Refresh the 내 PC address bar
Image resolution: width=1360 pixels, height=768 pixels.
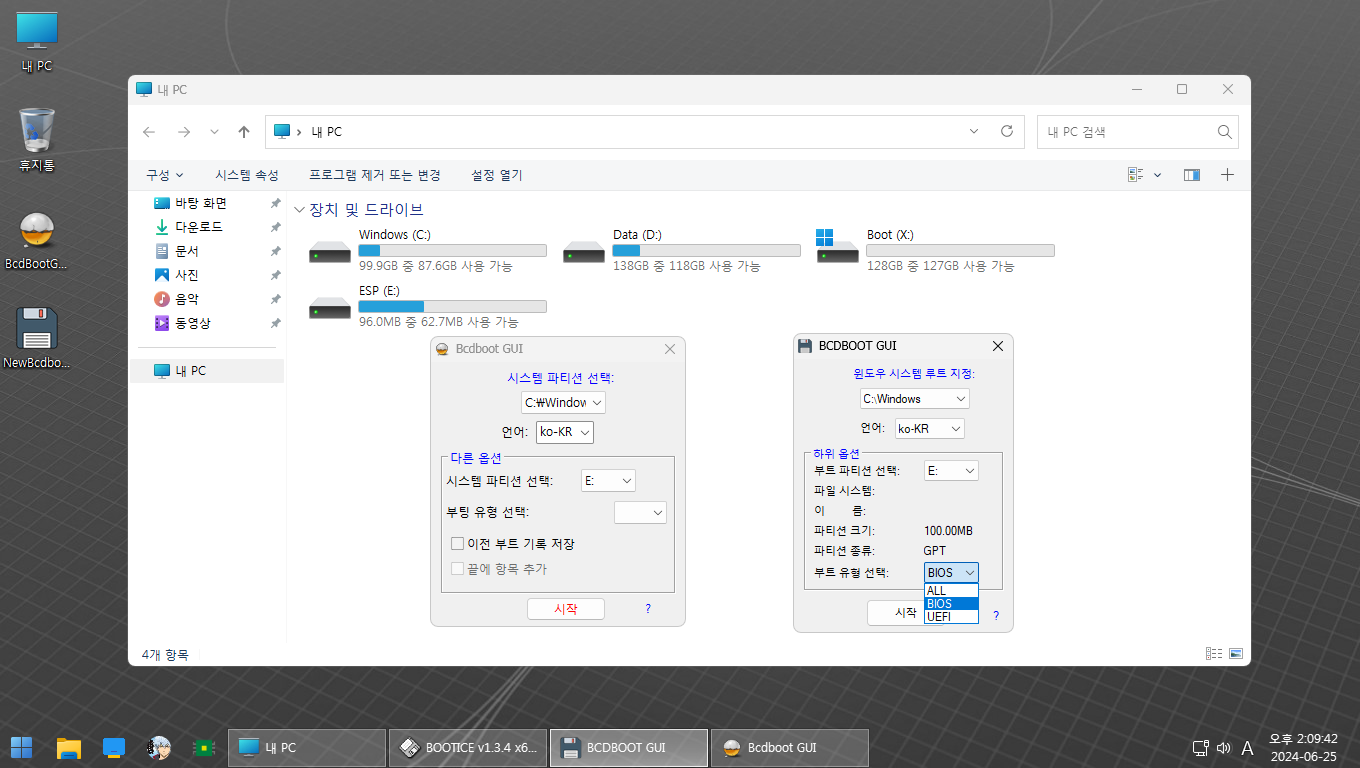(x=1007, y=131)
